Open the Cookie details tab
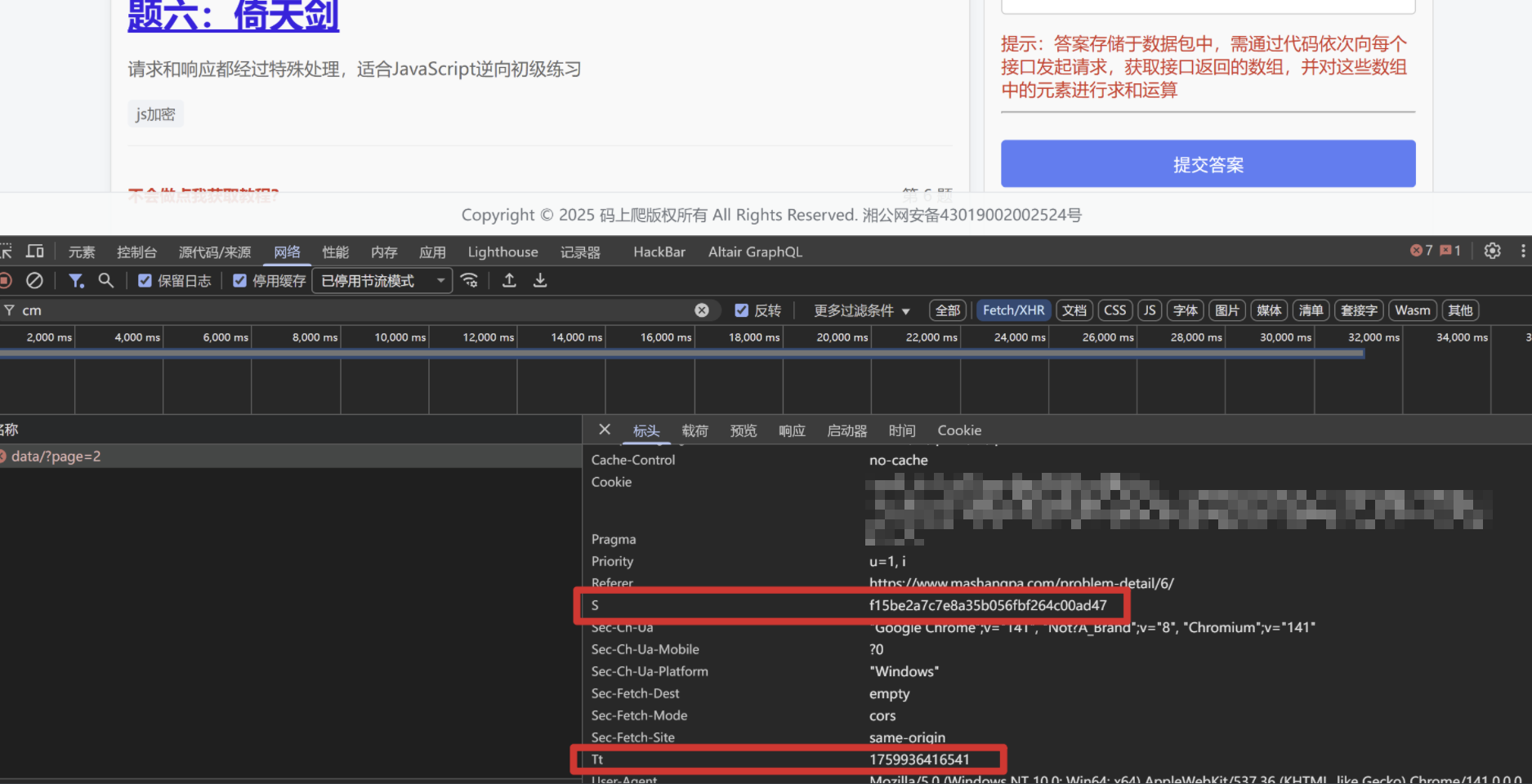This screenshot has width=1532, height=784. 959,430
